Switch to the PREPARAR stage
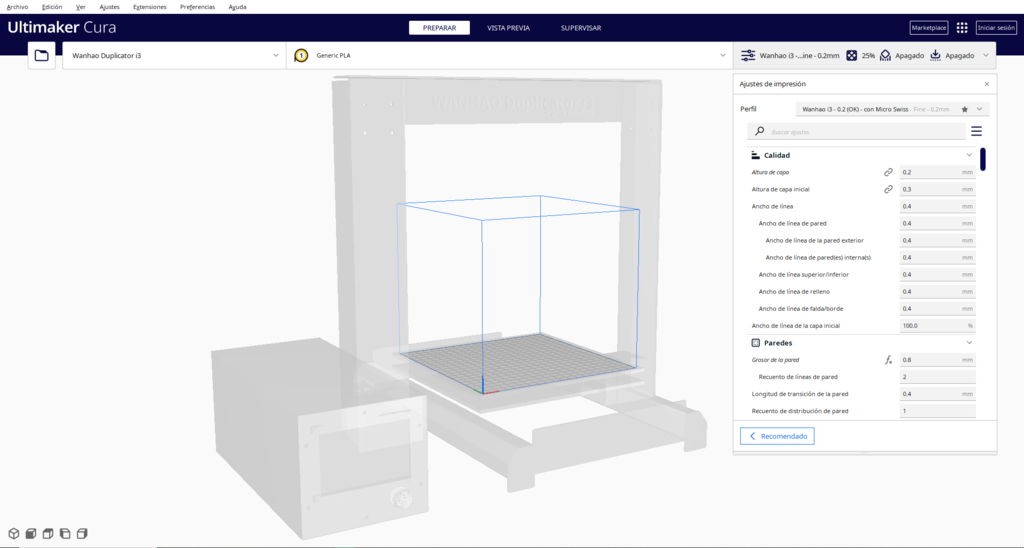The height and width of the screenshot is (548, 1024). click(440, 28)
